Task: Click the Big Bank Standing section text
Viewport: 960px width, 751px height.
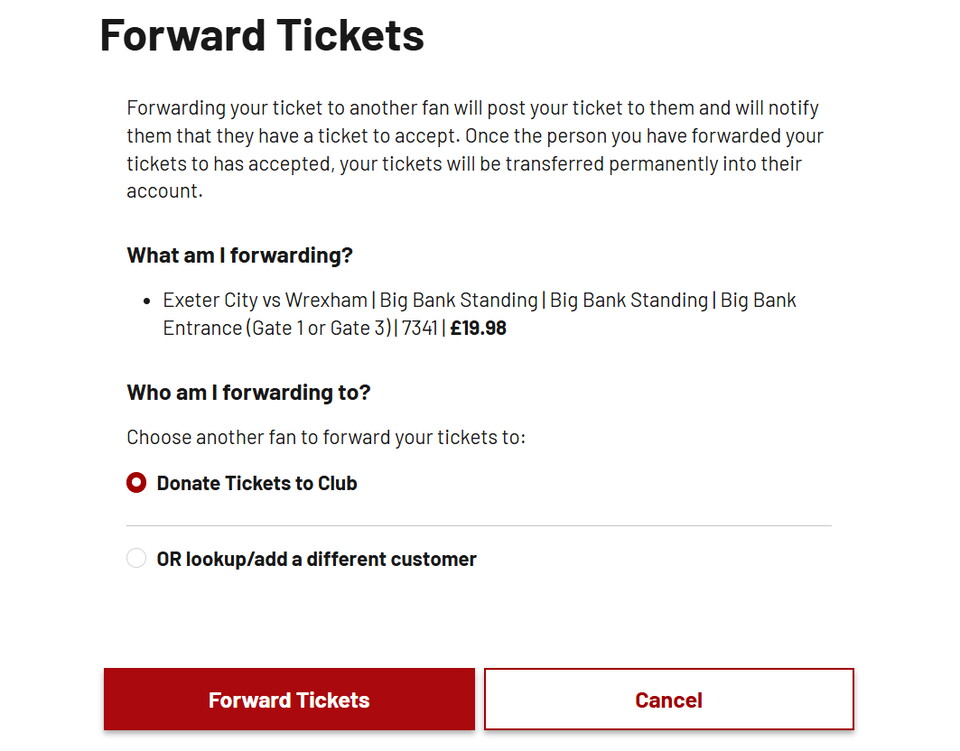Action: pos(459,299)
